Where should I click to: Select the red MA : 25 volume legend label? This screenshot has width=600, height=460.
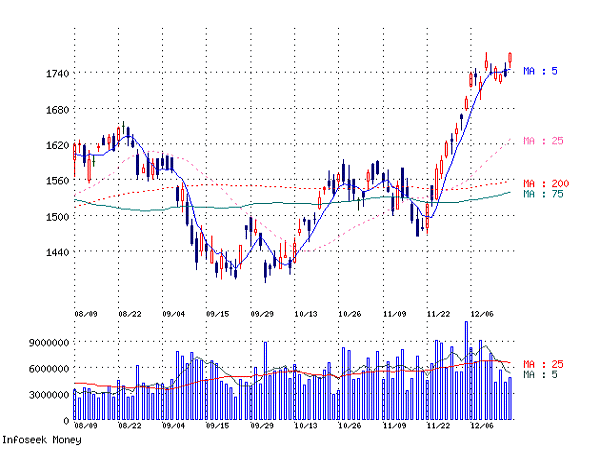tap(543, 364)
